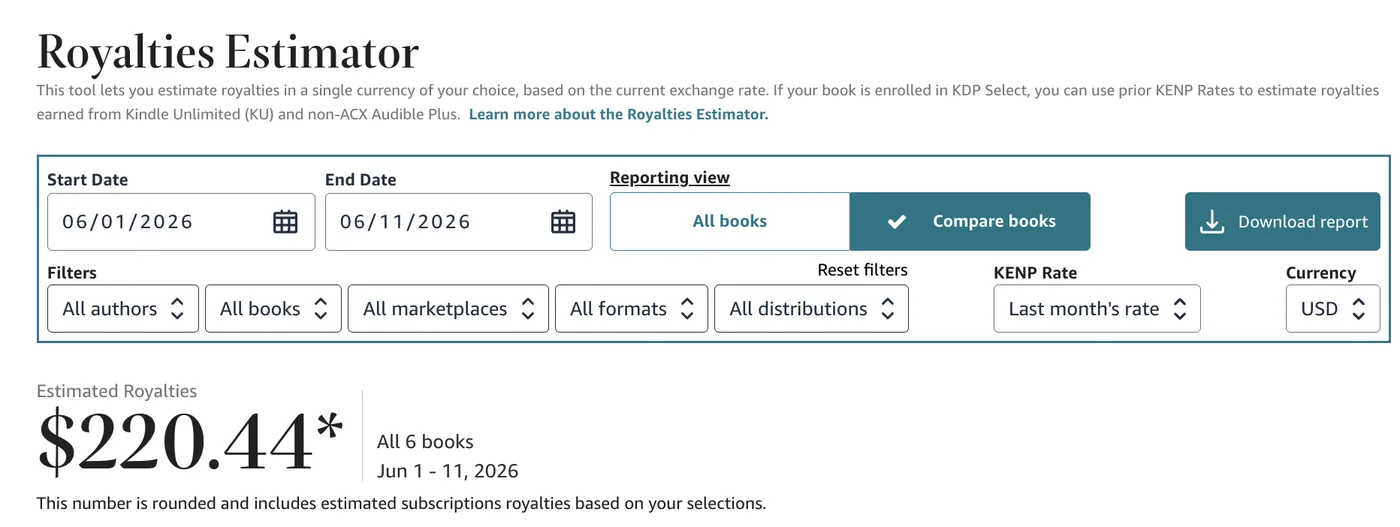Click the Currency USD chevron icon
Screen dimensions: 1400x527
click(1358, 309)
